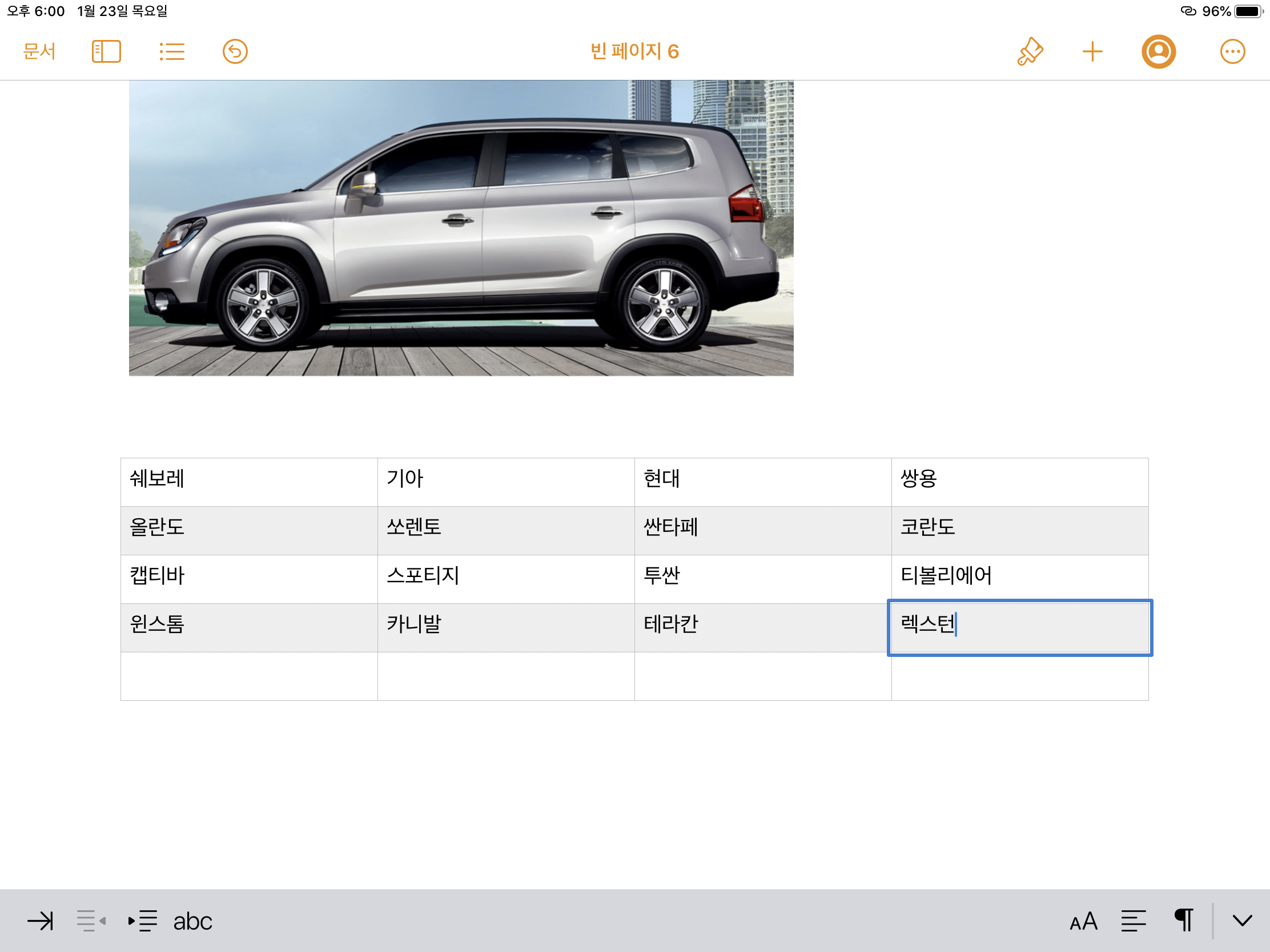Tap the Undo arrow icon
This screenshot has height=952, width=1270.
pyautogui.click(x=235, y=51)
